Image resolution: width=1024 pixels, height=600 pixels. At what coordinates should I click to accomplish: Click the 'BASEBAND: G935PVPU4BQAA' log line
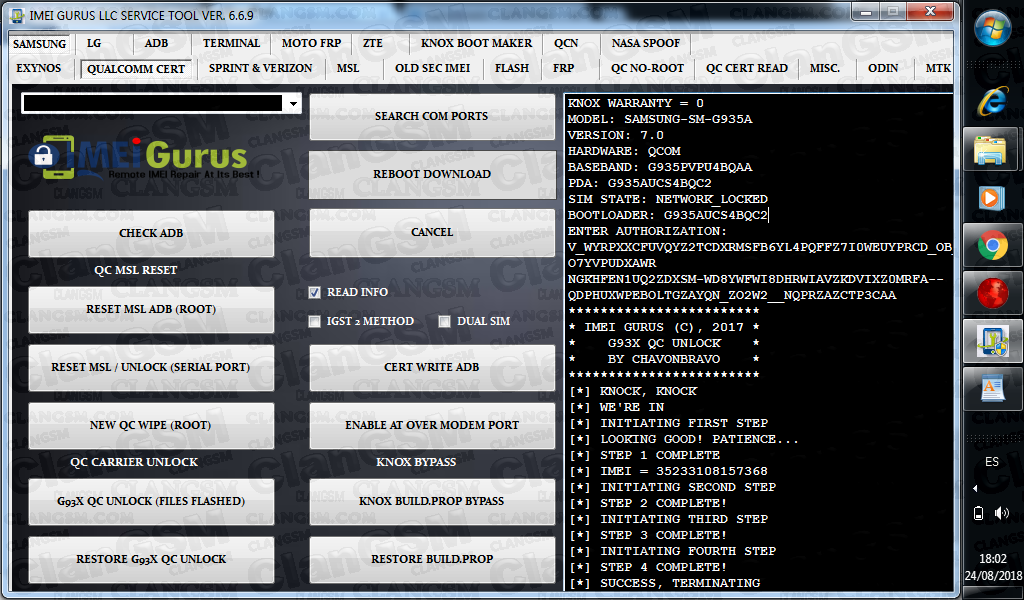(660, 167)
